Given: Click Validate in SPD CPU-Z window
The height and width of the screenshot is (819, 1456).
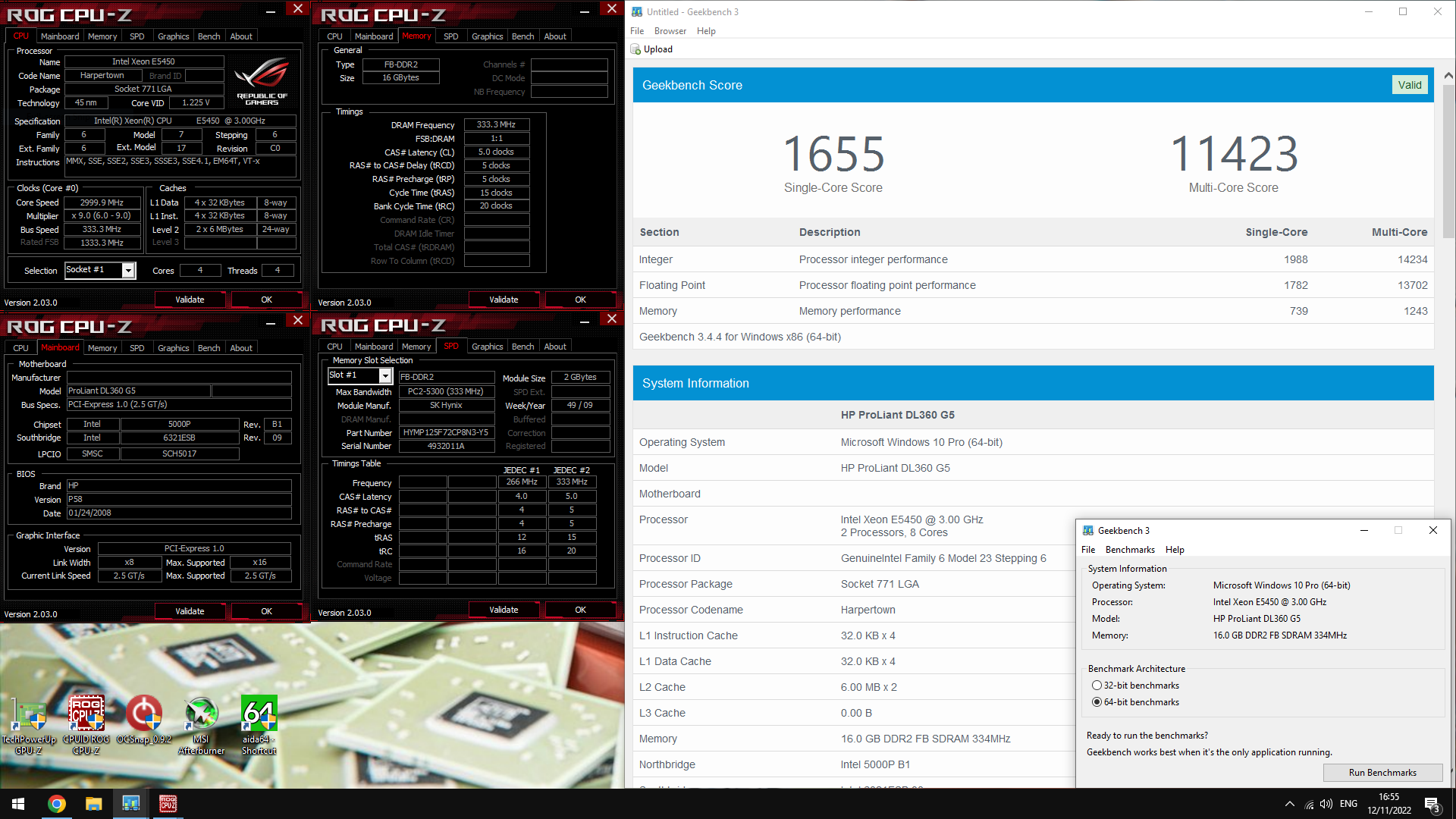Looking at the screenshot, I should pyautogui.click(x=504, y=610).
